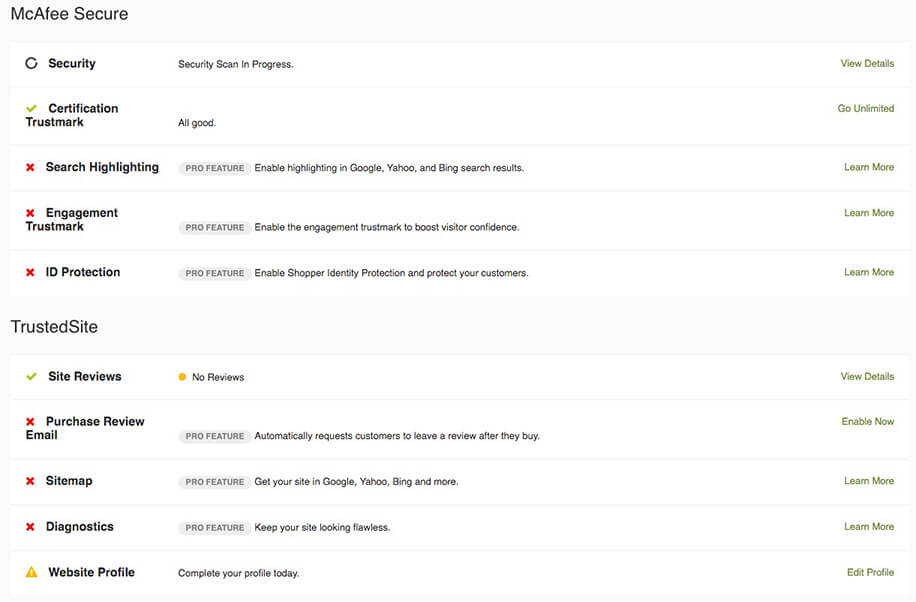The height and width of the screenshot is (602, 916).
Task: Open Learn More for Search Highlighting
Action: 869,167
